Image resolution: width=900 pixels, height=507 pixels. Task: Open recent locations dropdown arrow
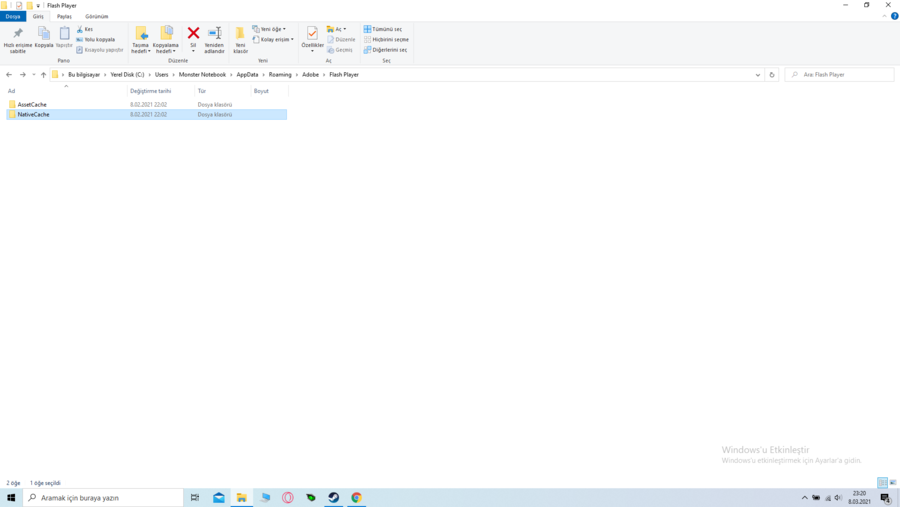pyautogui.click(x=34, y=75)
